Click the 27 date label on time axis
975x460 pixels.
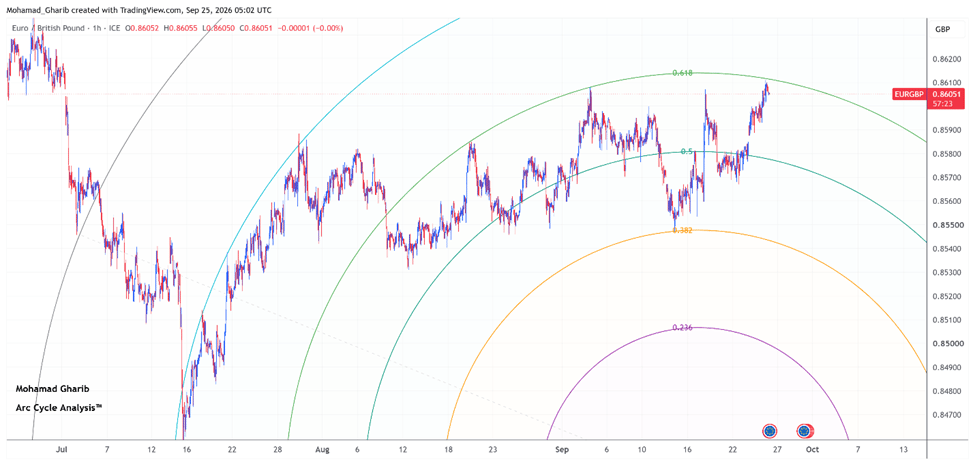click(x=777, y=449)
